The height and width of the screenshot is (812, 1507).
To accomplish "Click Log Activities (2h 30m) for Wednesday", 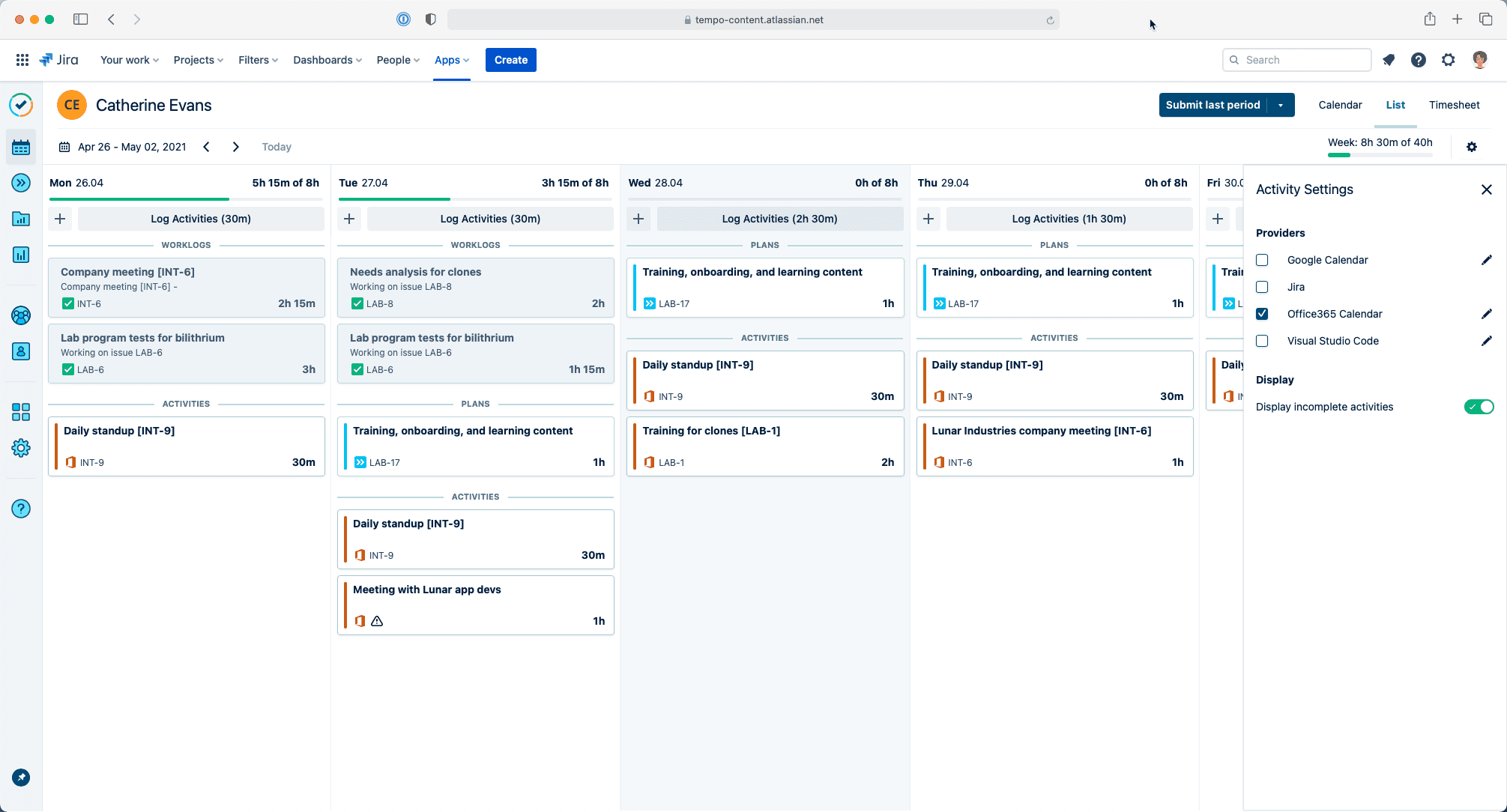I will (779, 219).
